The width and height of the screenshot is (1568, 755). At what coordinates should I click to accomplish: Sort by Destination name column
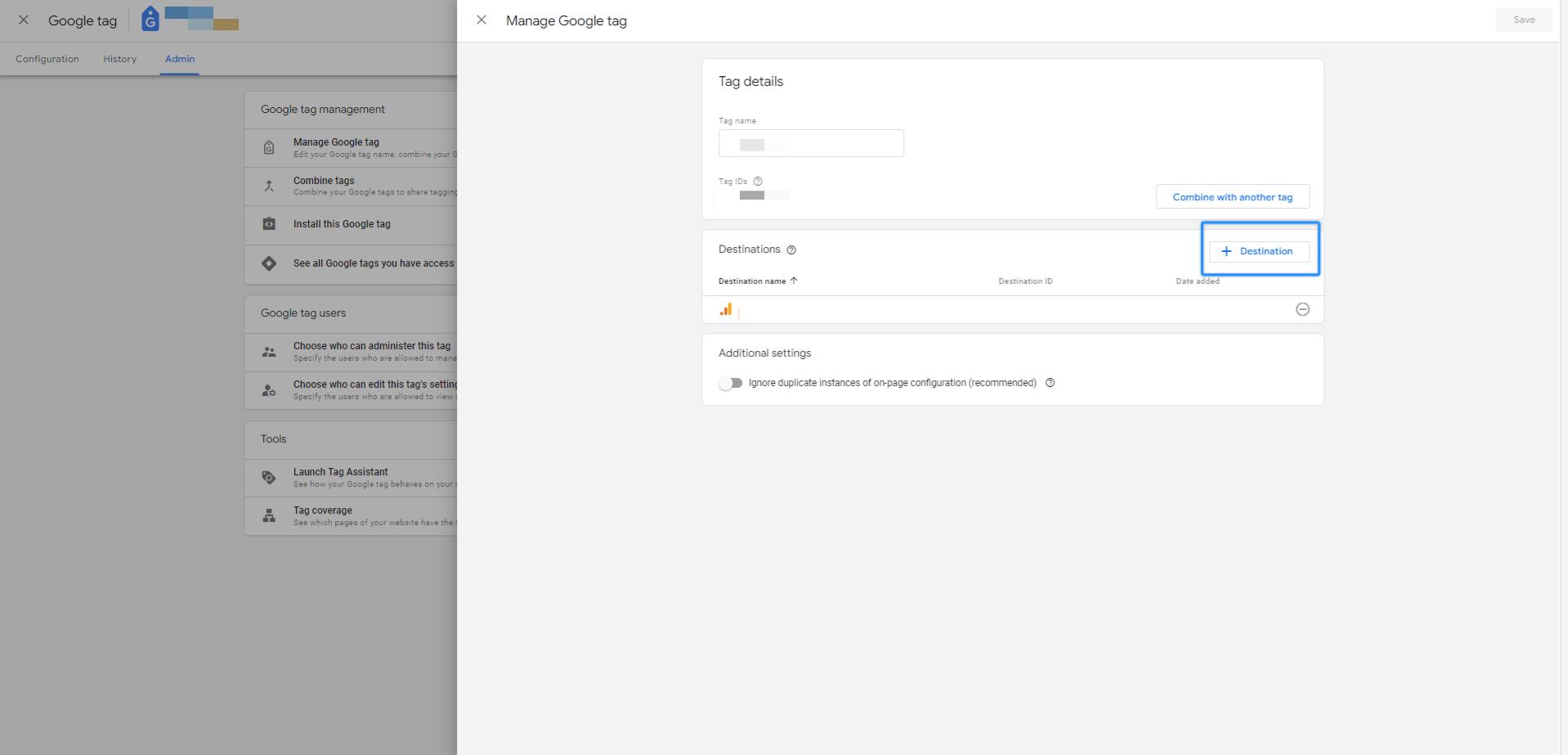click(758, 281)
